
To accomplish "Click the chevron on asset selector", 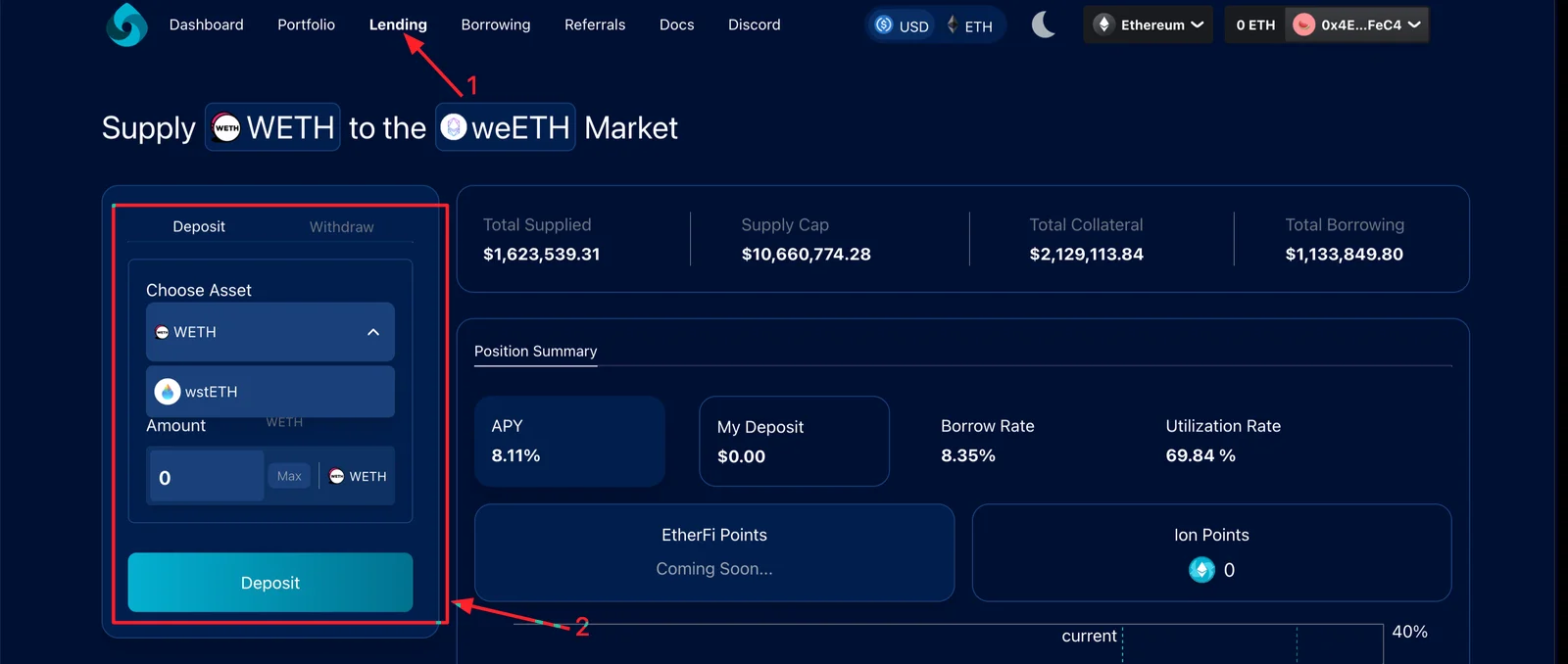I will tap(373, 332).
